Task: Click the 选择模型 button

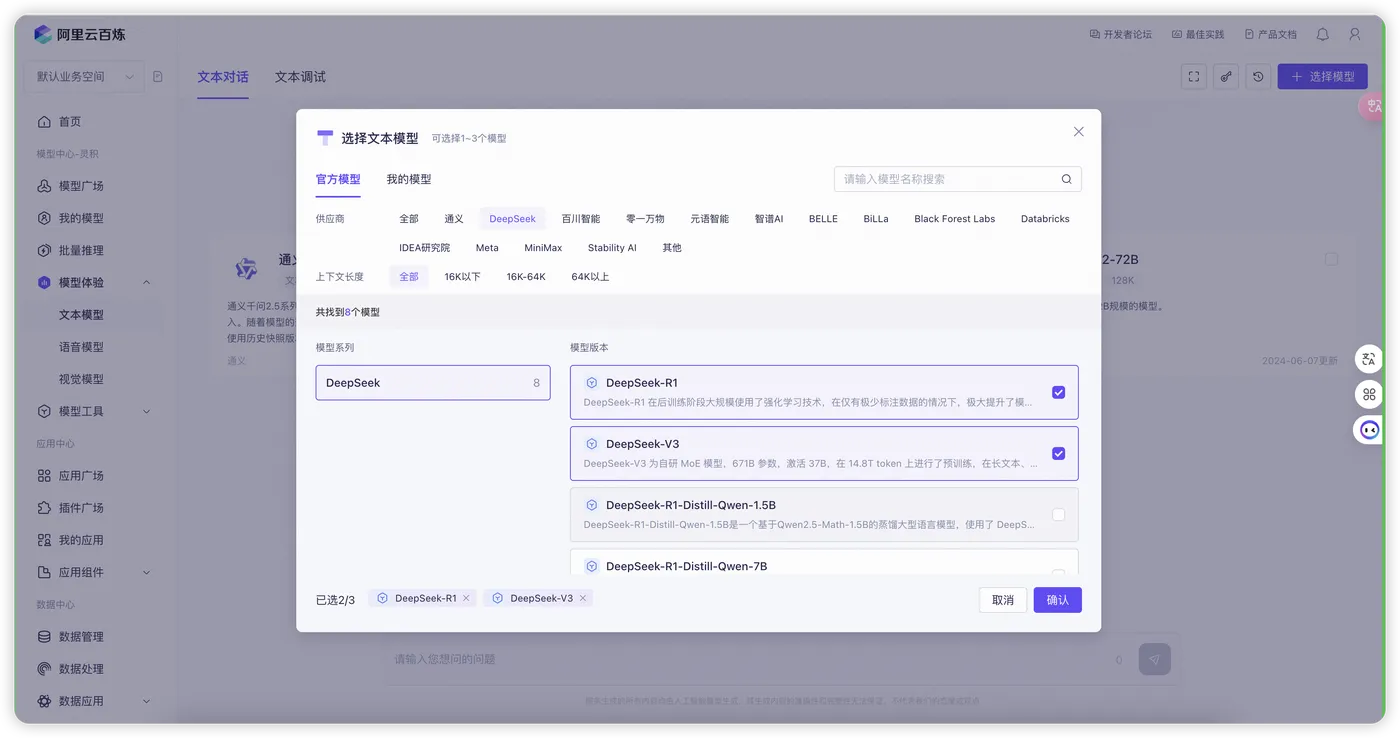Action: [1322, 77]
